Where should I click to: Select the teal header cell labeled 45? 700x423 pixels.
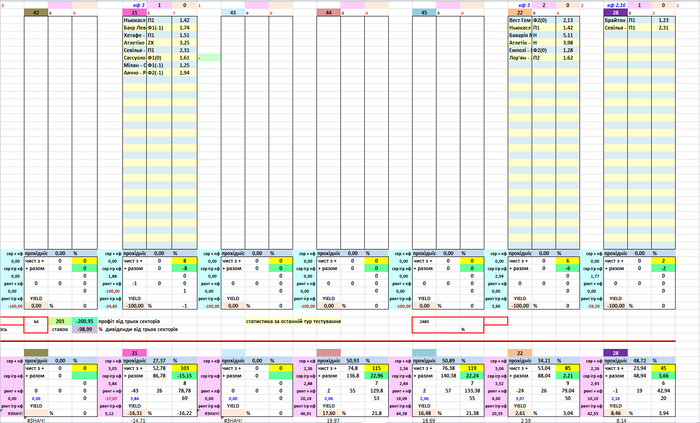(424, 12)
